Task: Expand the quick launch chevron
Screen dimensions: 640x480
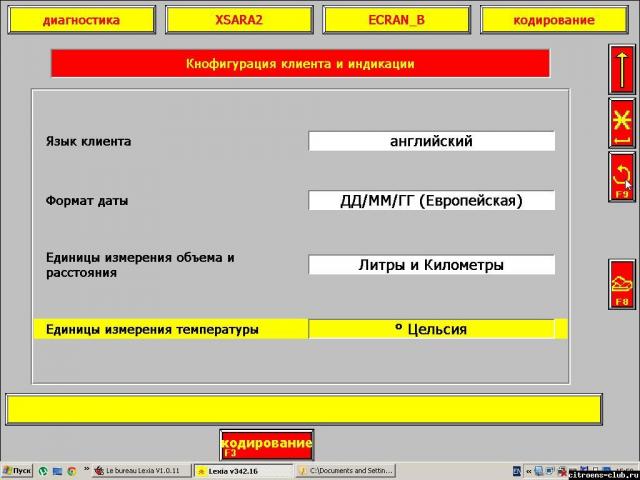Action: pos(86,469)
